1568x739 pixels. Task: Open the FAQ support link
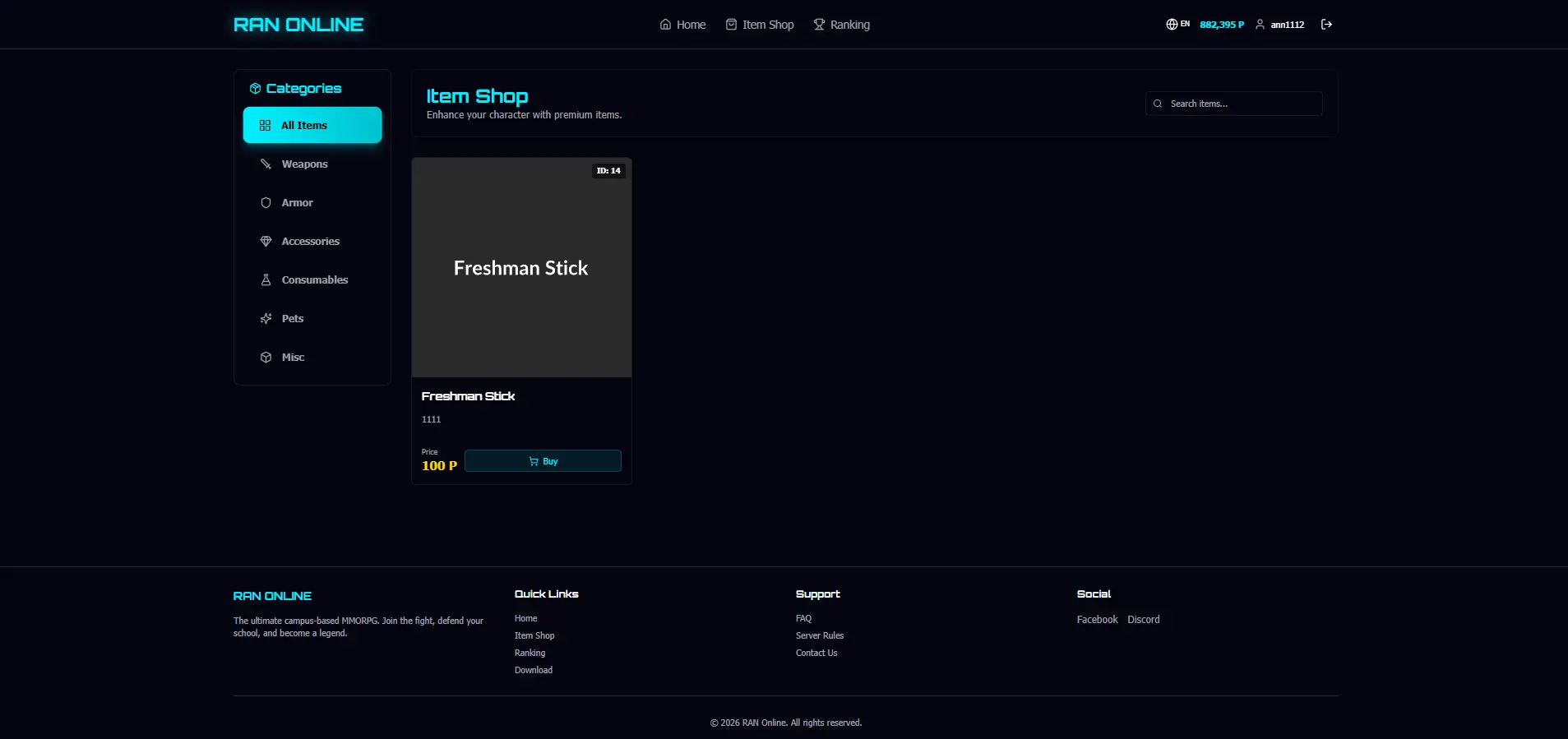tap(803, 618)
